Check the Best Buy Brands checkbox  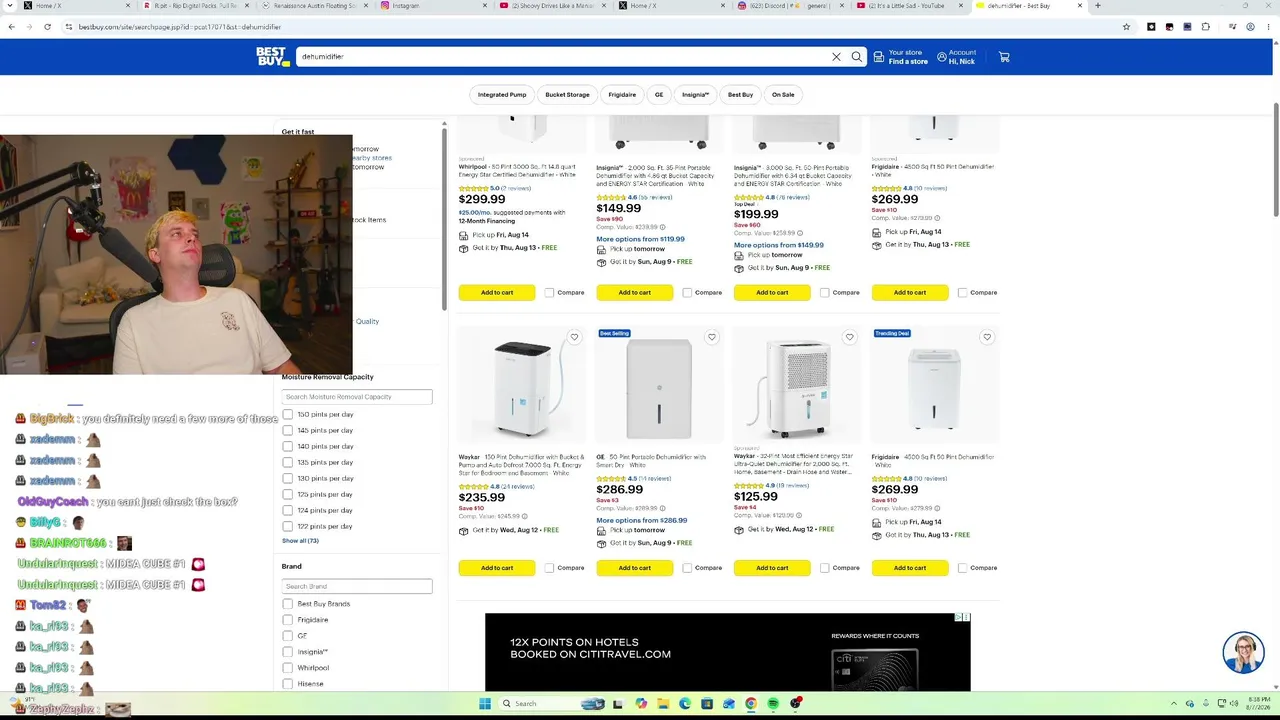coord(288,604)
